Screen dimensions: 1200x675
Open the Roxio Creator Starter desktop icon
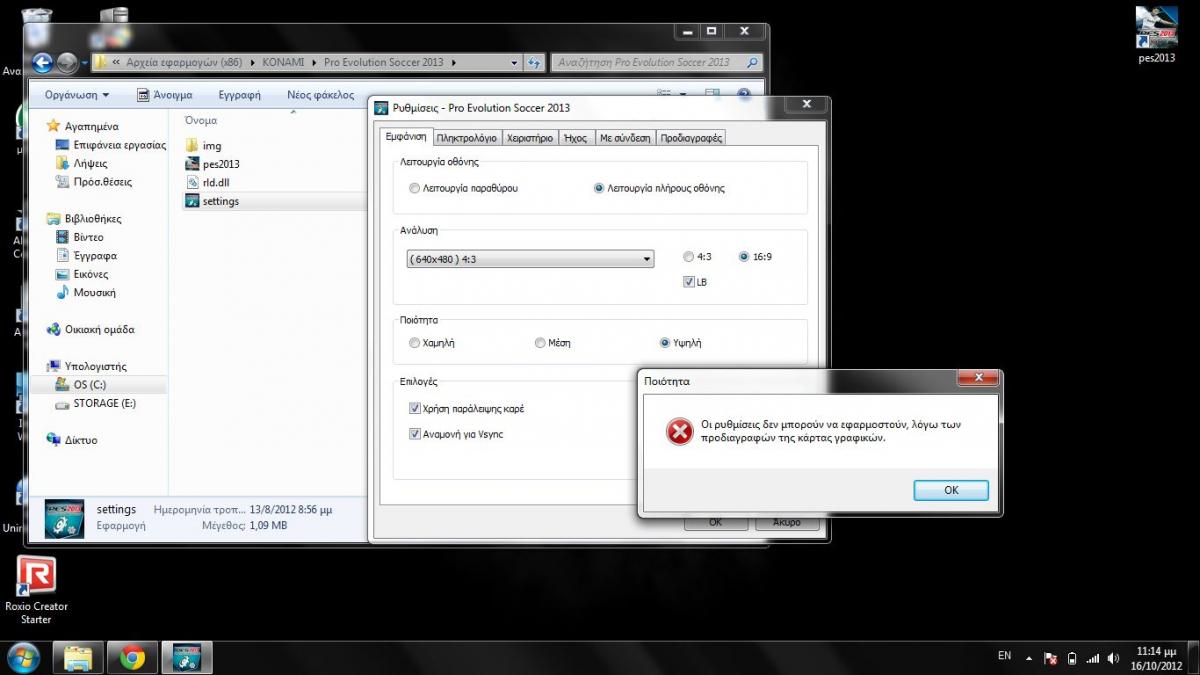tap(36, 591)
